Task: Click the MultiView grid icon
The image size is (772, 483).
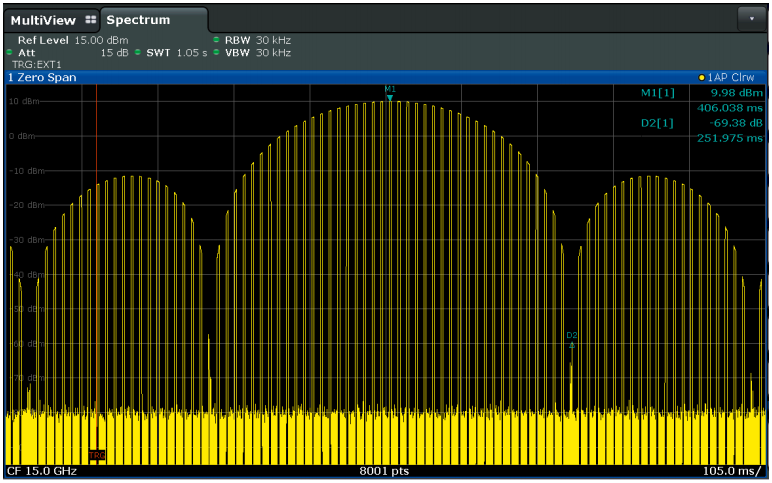Action: tap(91, 19)
